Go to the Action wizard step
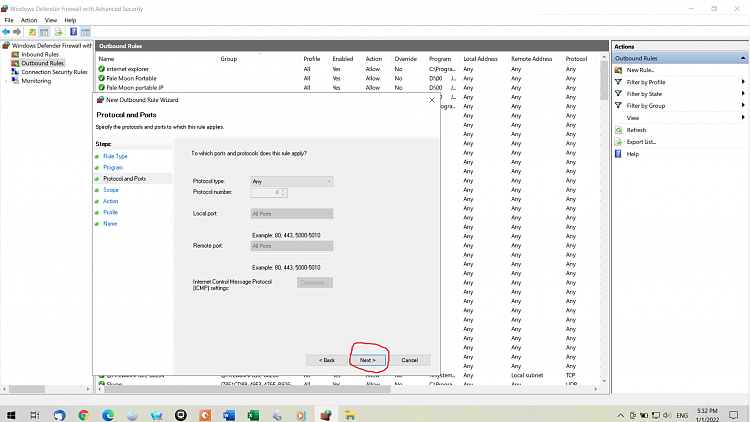This screenshot has height=422, width=750. coord(110,201)
